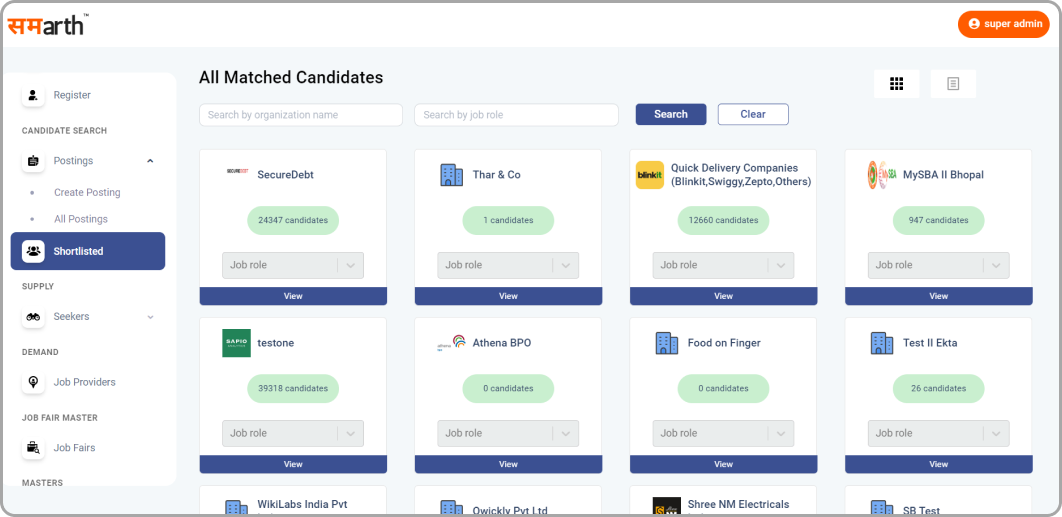Click the blinkit company logo
The image size is (1062, 517).
(x=649, y=175)
